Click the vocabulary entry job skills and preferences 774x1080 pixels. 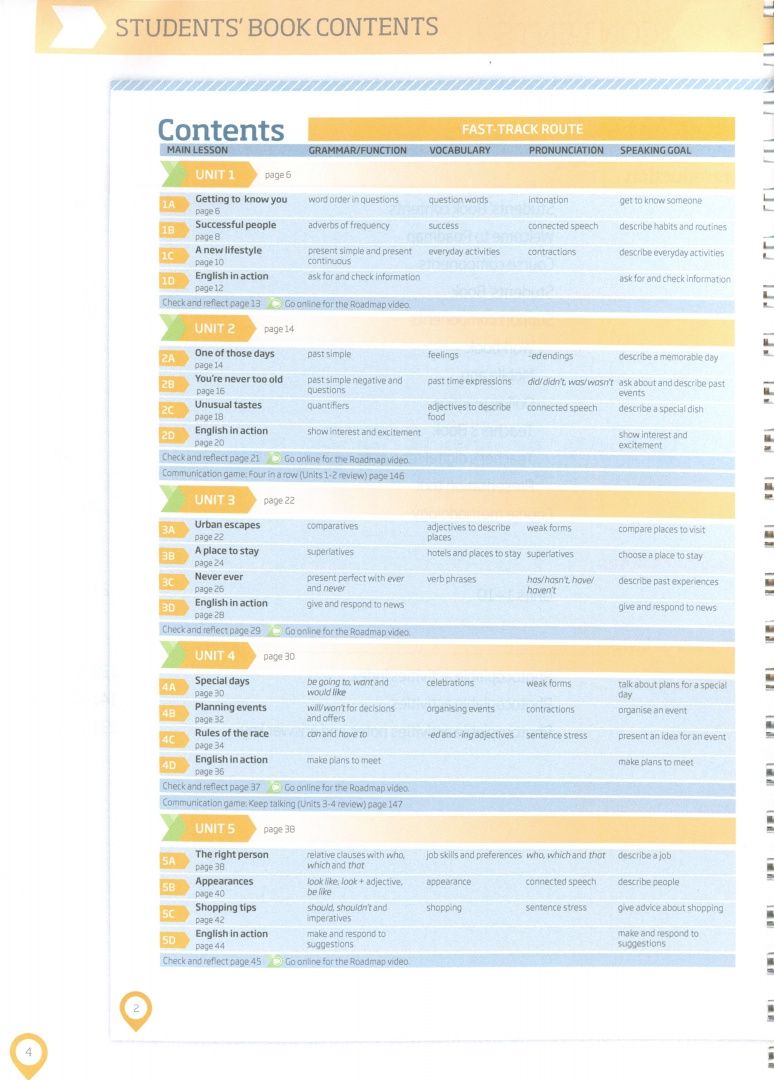[474, 855]
